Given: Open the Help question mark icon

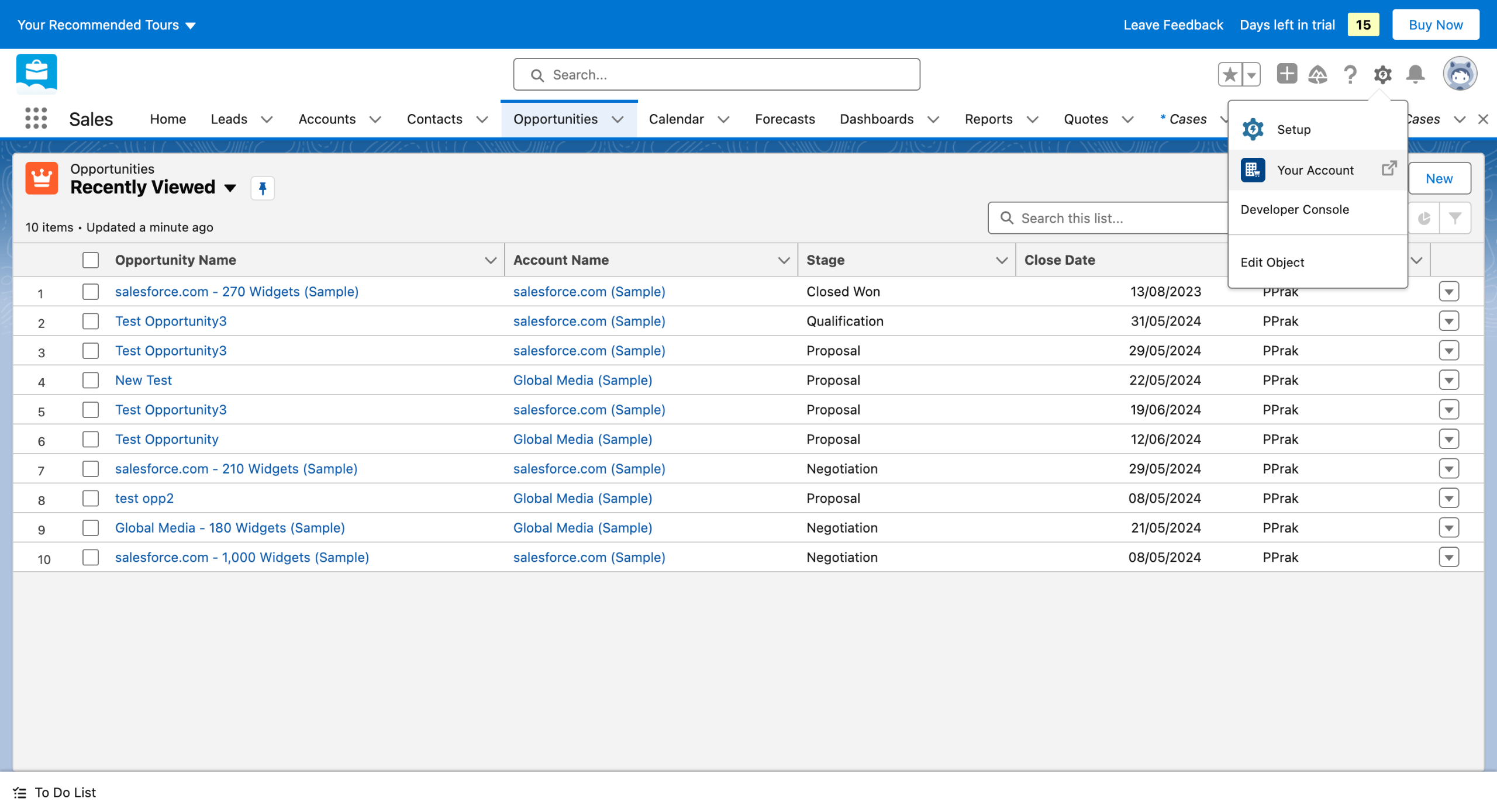Looking at the screenshot, I should coord(1350,74).
